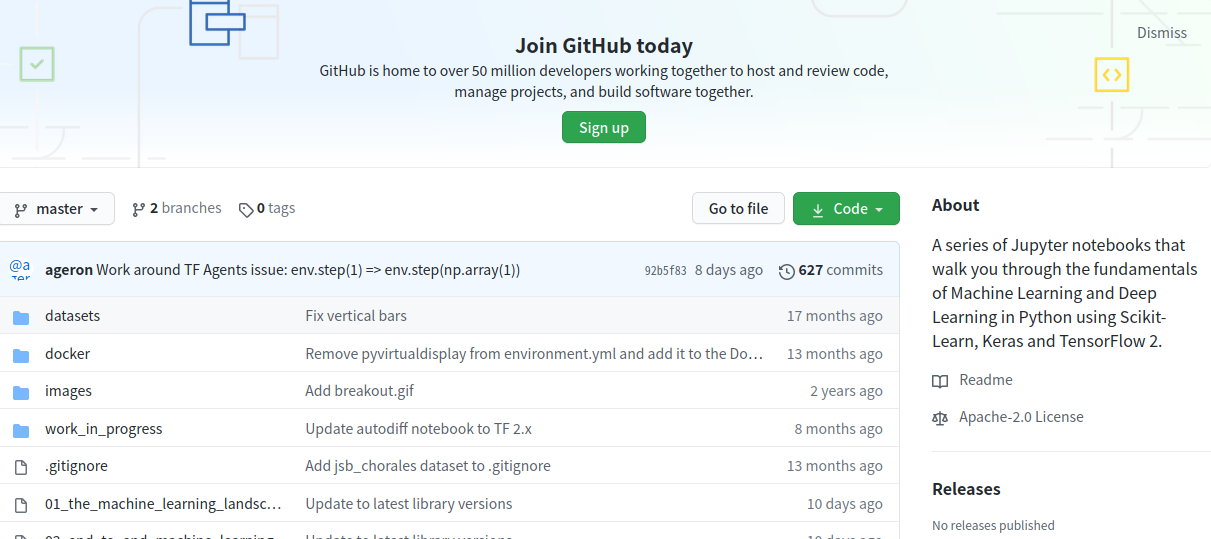
Task: Open the Update to latest library versions commit
Action: click(x=409, y=504)
